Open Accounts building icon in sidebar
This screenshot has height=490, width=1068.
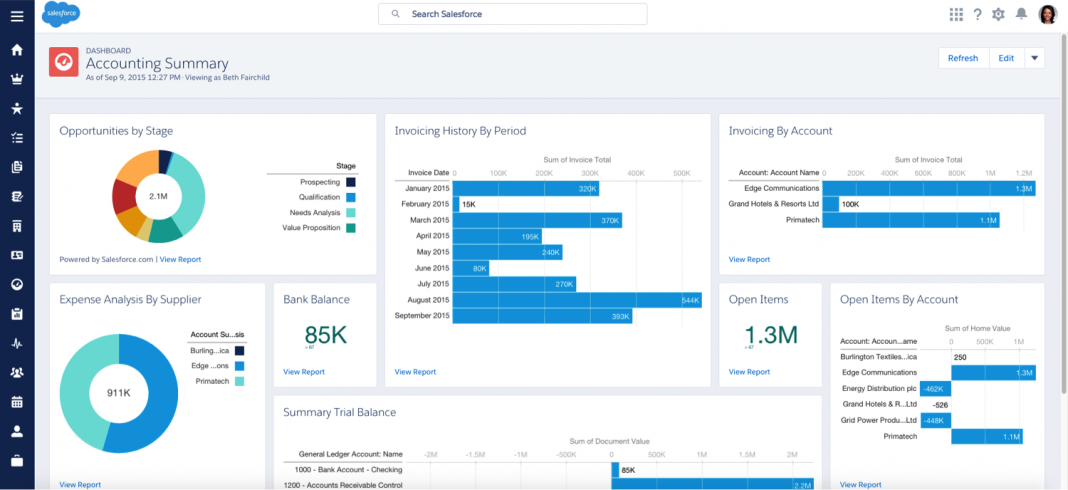[17, 226]
